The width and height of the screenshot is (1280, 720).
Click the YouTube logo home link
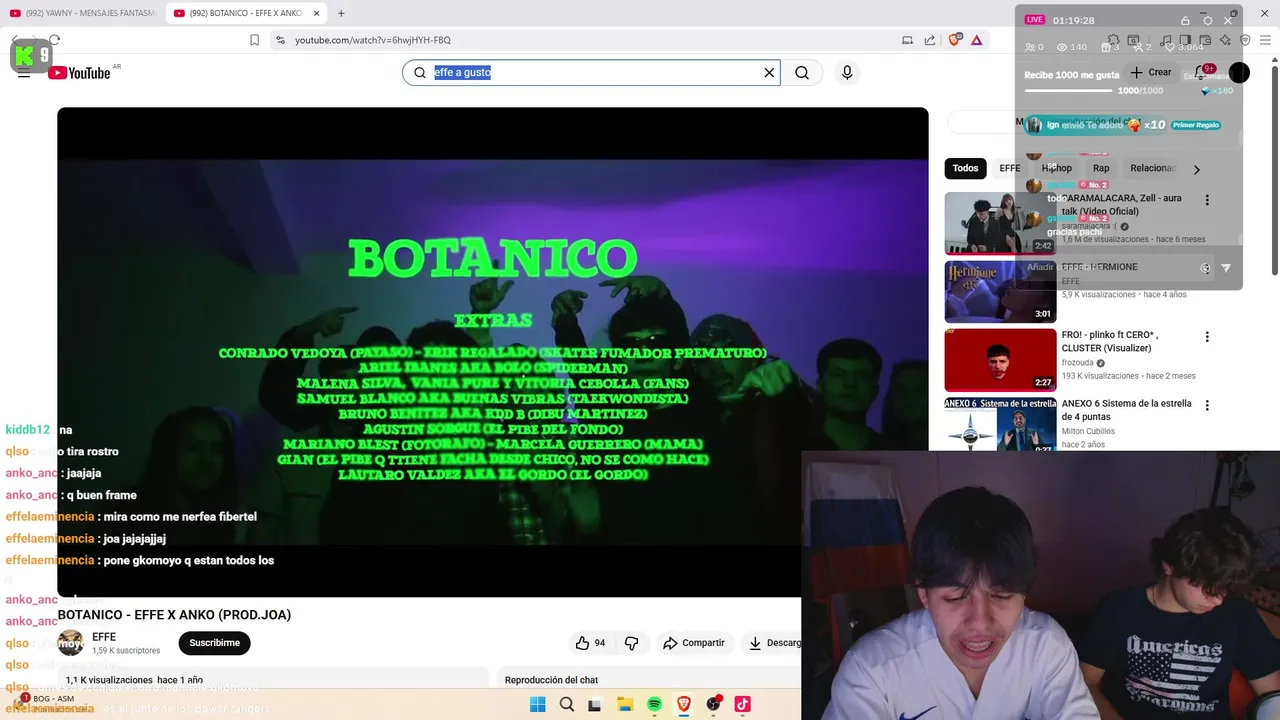tap(79, 72)
